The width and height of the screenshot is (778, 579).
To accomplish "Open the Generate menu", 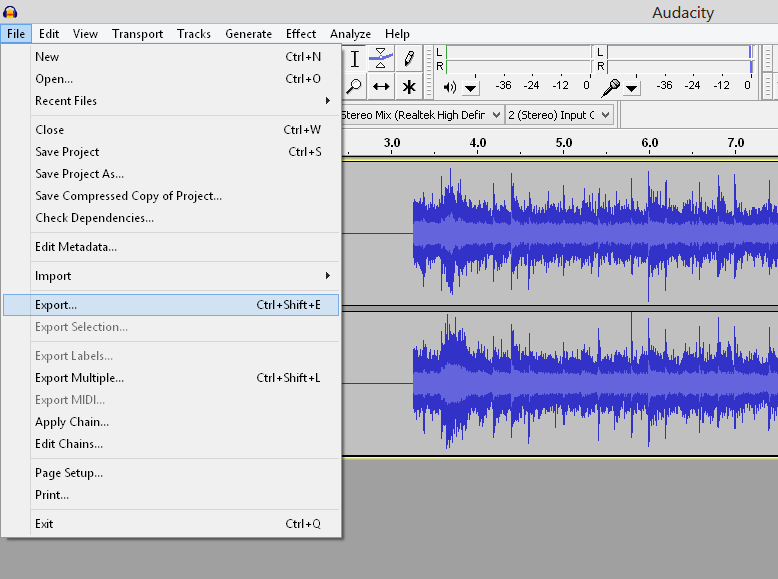I will pos(249,34).
